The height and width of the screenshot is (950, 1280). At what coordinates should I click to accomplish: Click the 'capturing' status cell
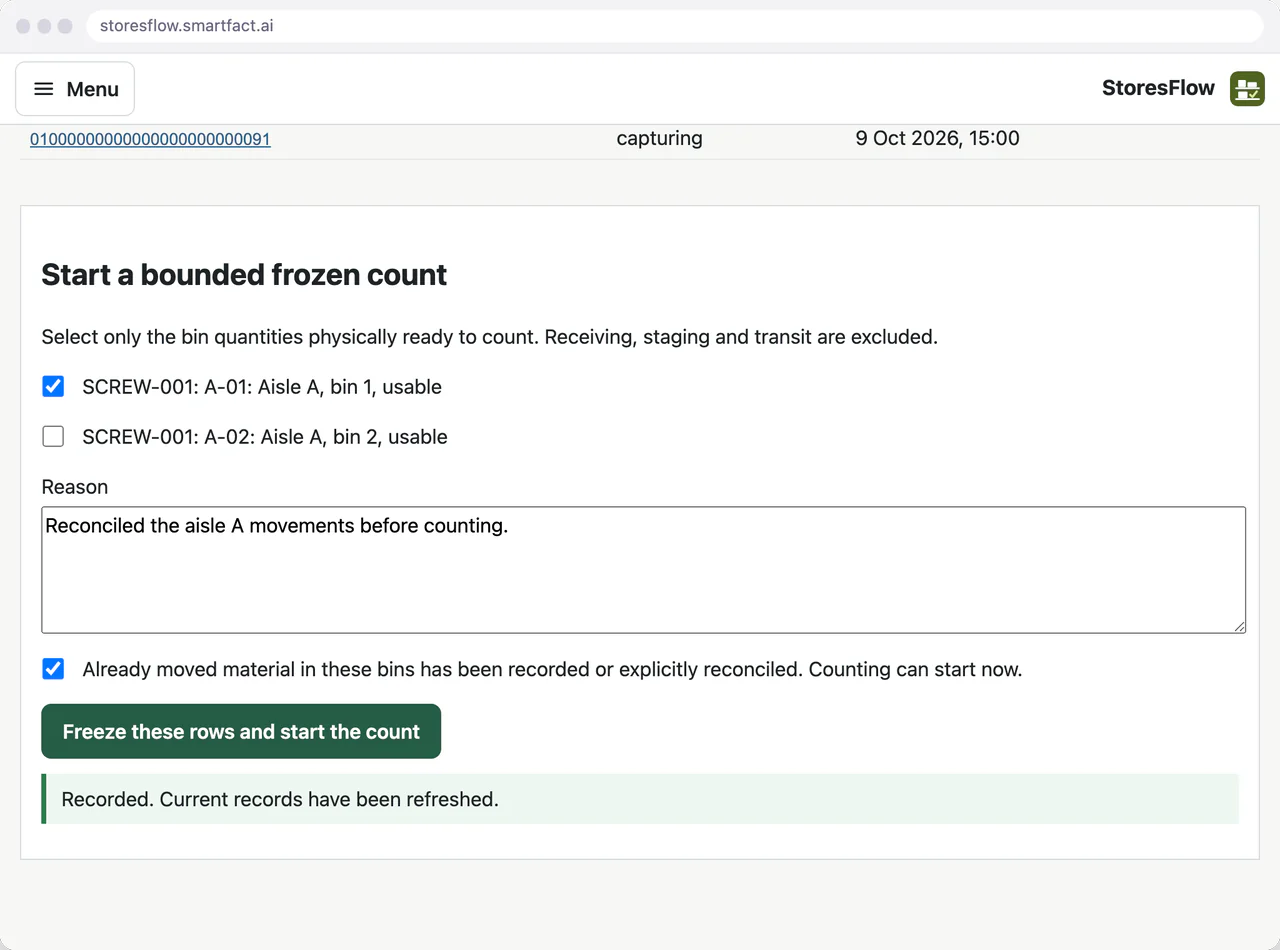(x=659, y=138)
